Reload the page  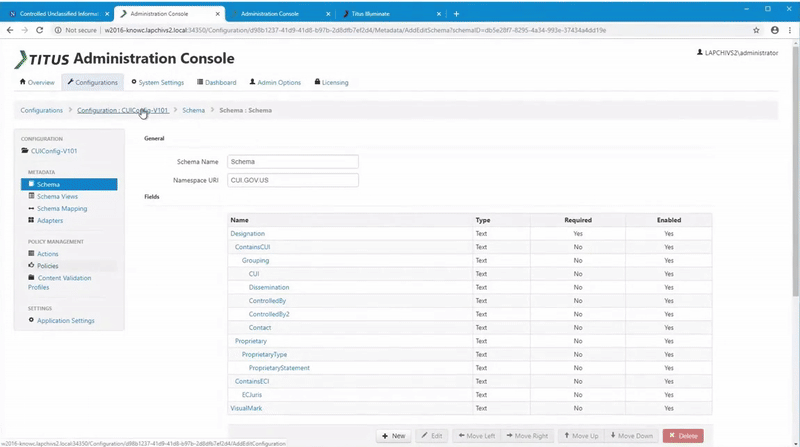(x=39, y=30)
